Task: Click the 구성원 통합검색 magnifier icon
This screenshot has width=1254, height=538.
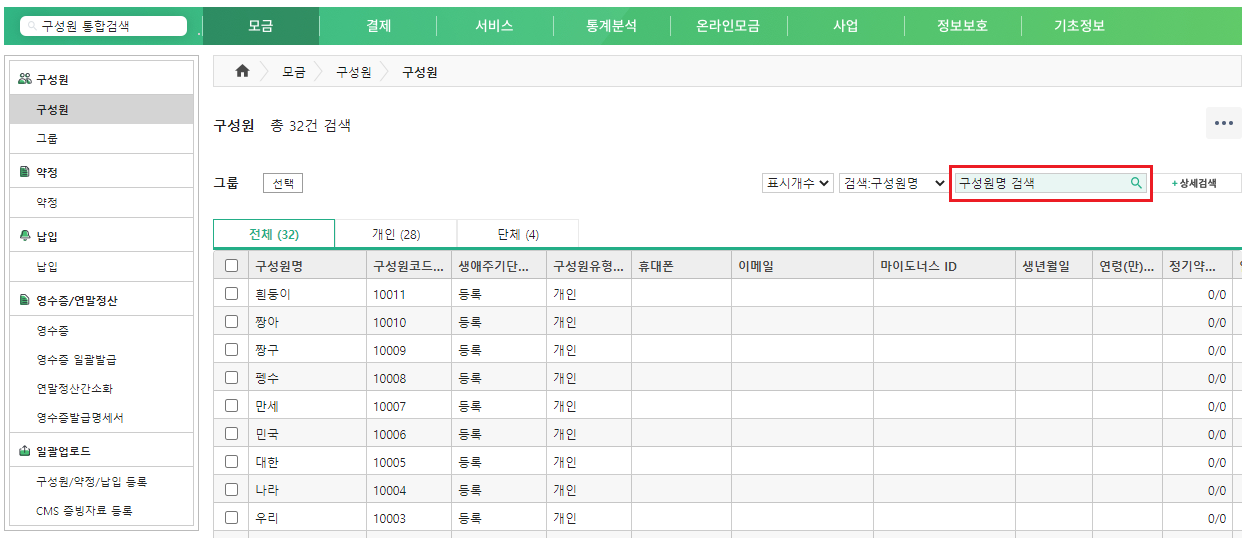Action: 33,26
